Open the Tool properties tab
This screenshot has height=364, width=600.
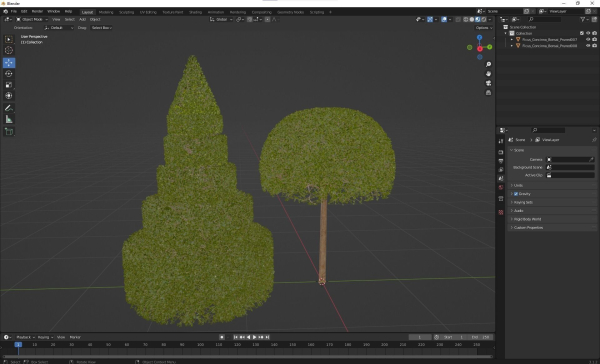tap(501, 141)
